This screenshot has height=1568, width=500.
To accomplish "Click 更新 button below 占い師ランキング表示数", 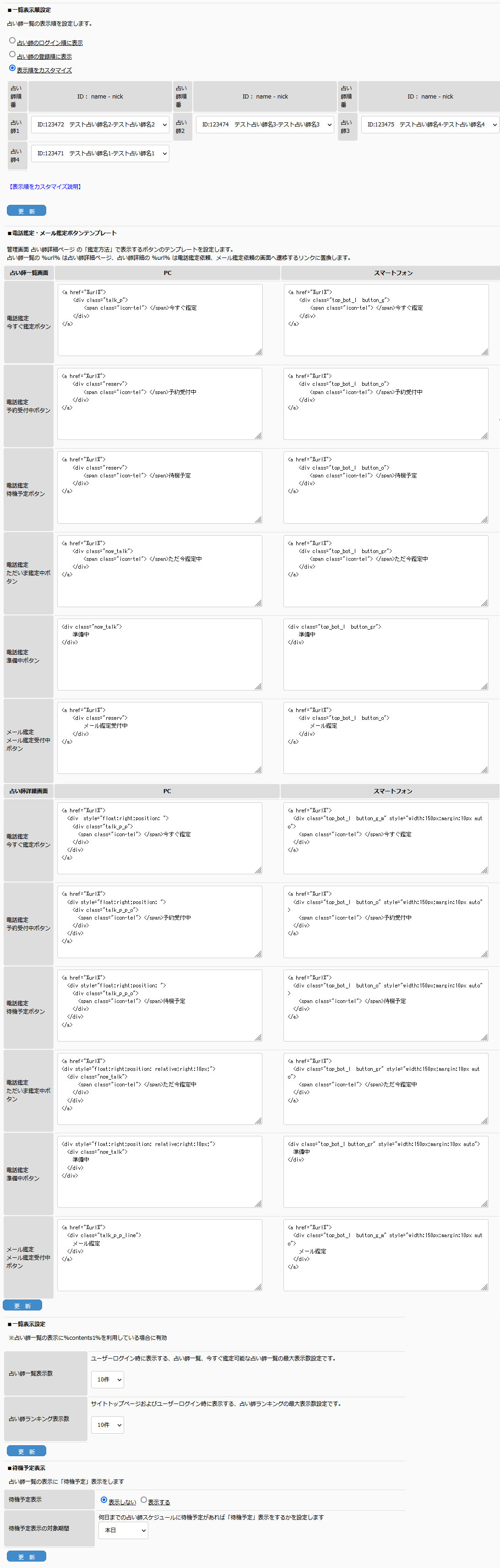I will [x=26, y=1451].
